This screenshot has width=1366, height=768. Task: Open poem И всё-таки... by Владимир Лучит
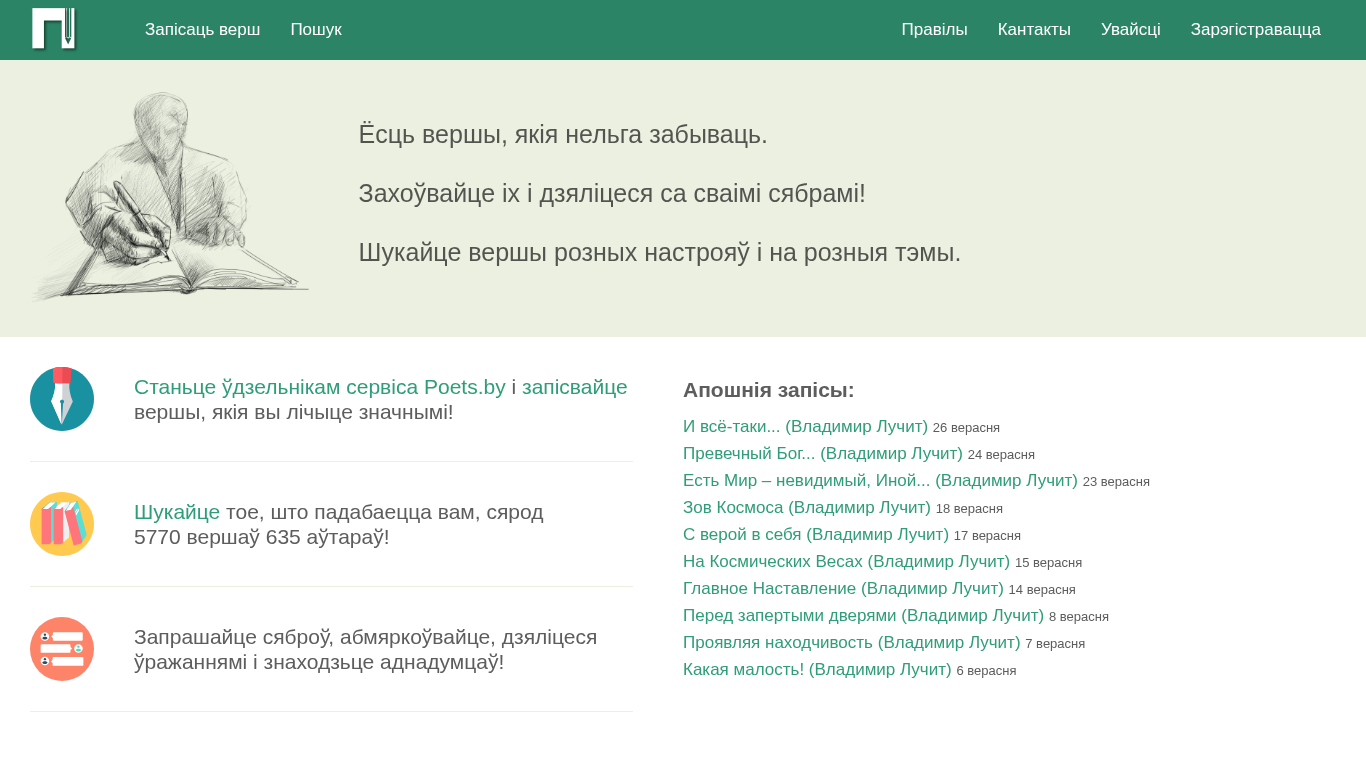pyautogui.click(x=805, y=427)
